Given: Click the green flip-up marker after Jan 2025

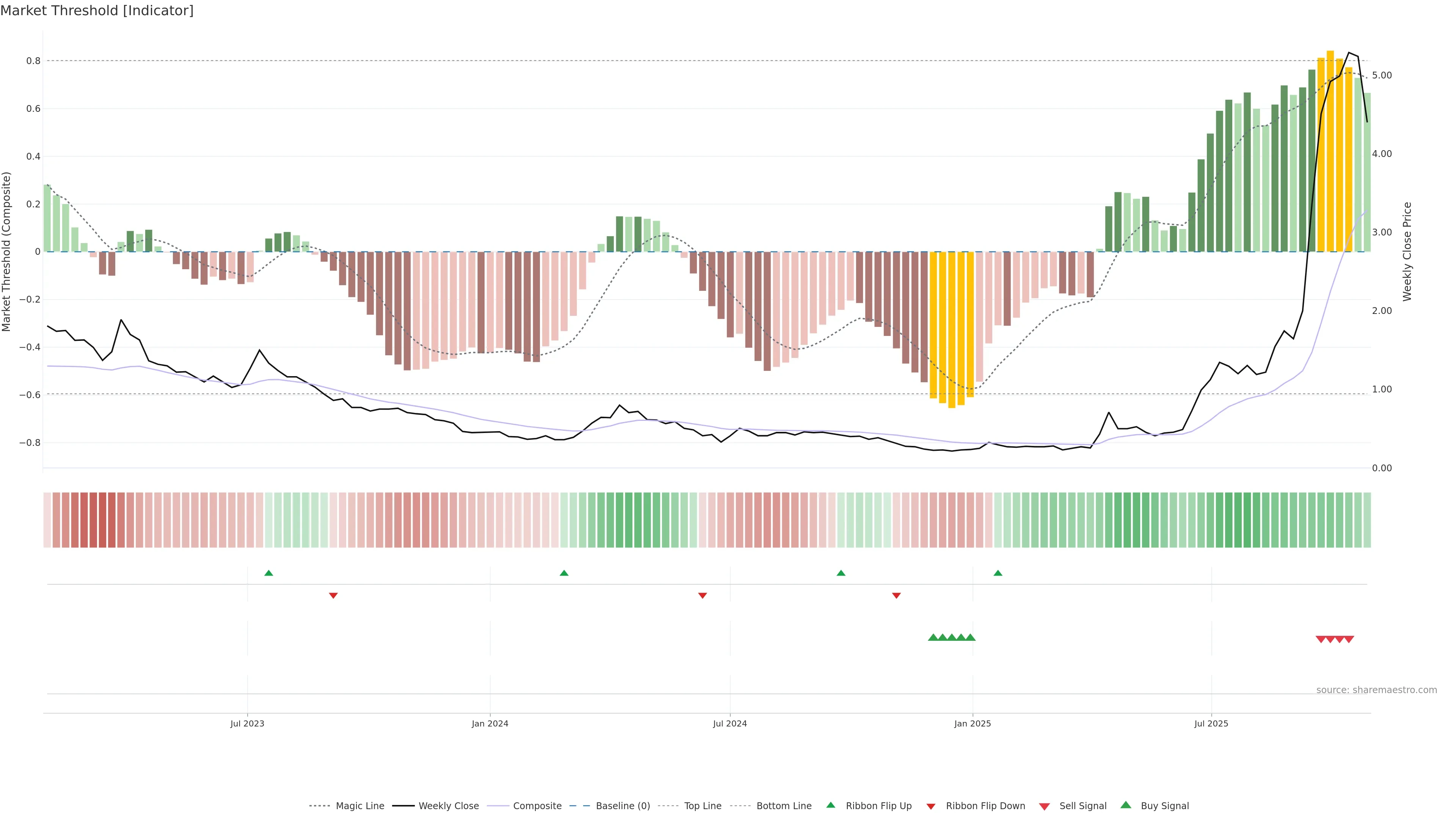Looking at the screenshot, I should [x=998, y=573].
